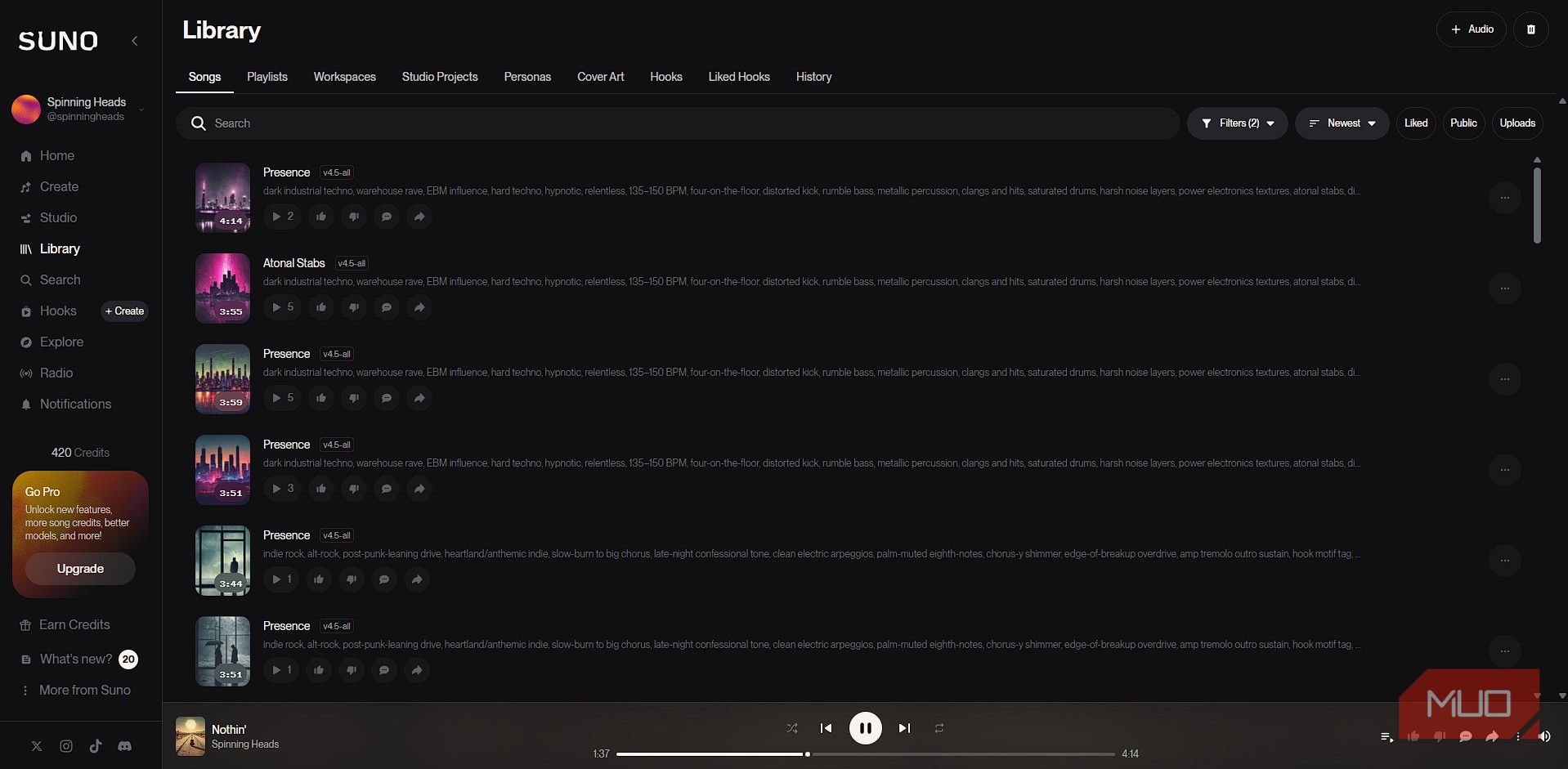
Task: Click the + Audio button
Action: [1472, 29]
